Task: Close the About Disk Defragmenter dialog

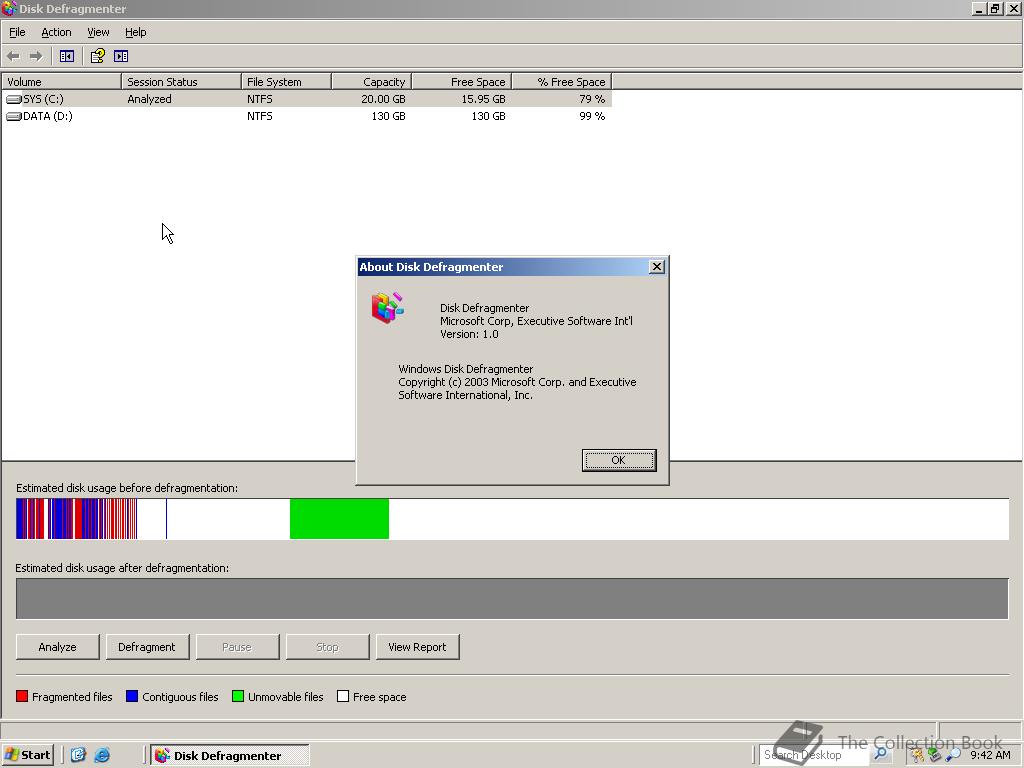Action: pyautogui.click(x=657, y=266)
